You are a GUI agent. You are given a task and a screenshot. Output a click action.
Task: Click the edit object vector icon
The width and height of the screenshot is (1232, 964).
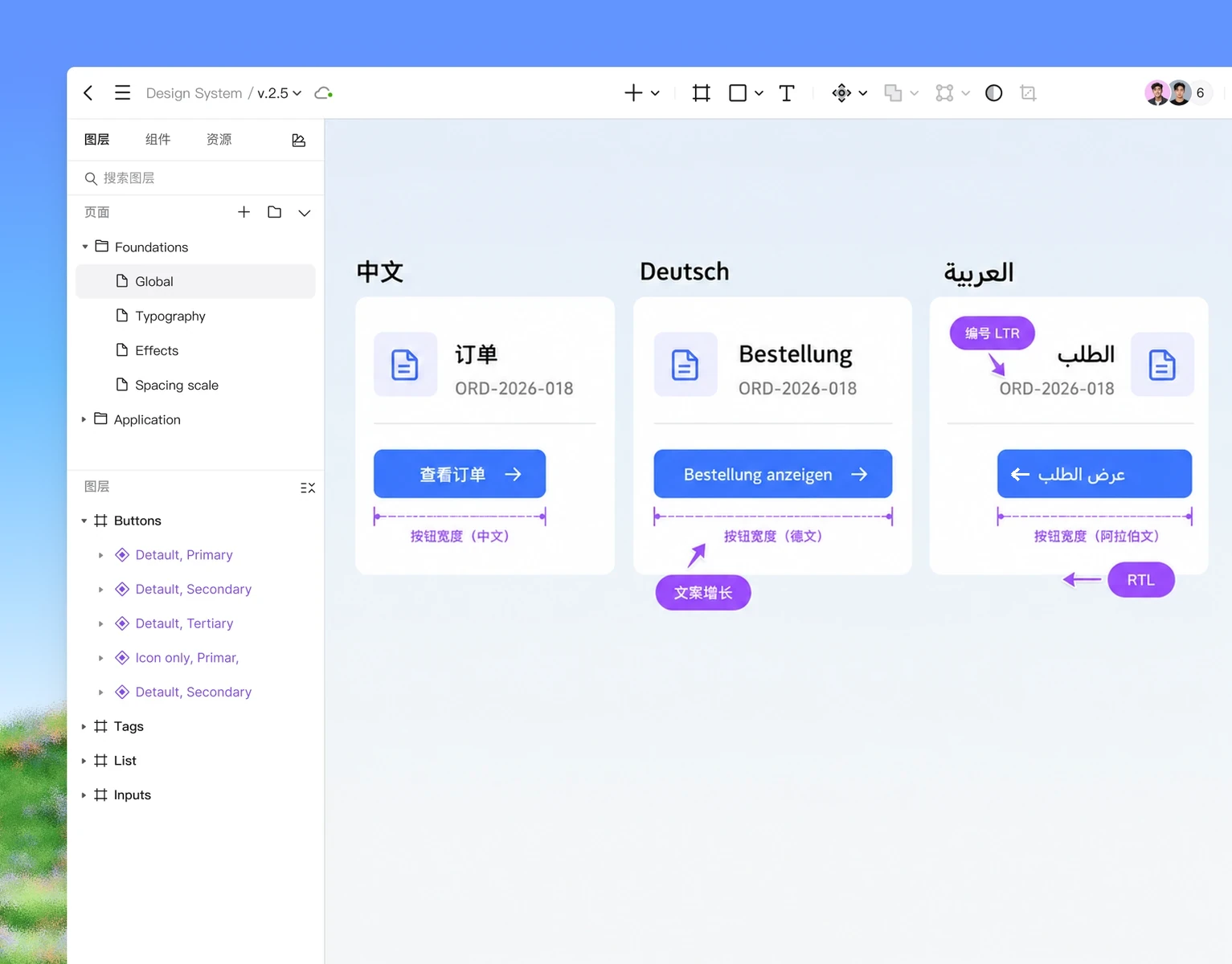click(x=944, y=93)
